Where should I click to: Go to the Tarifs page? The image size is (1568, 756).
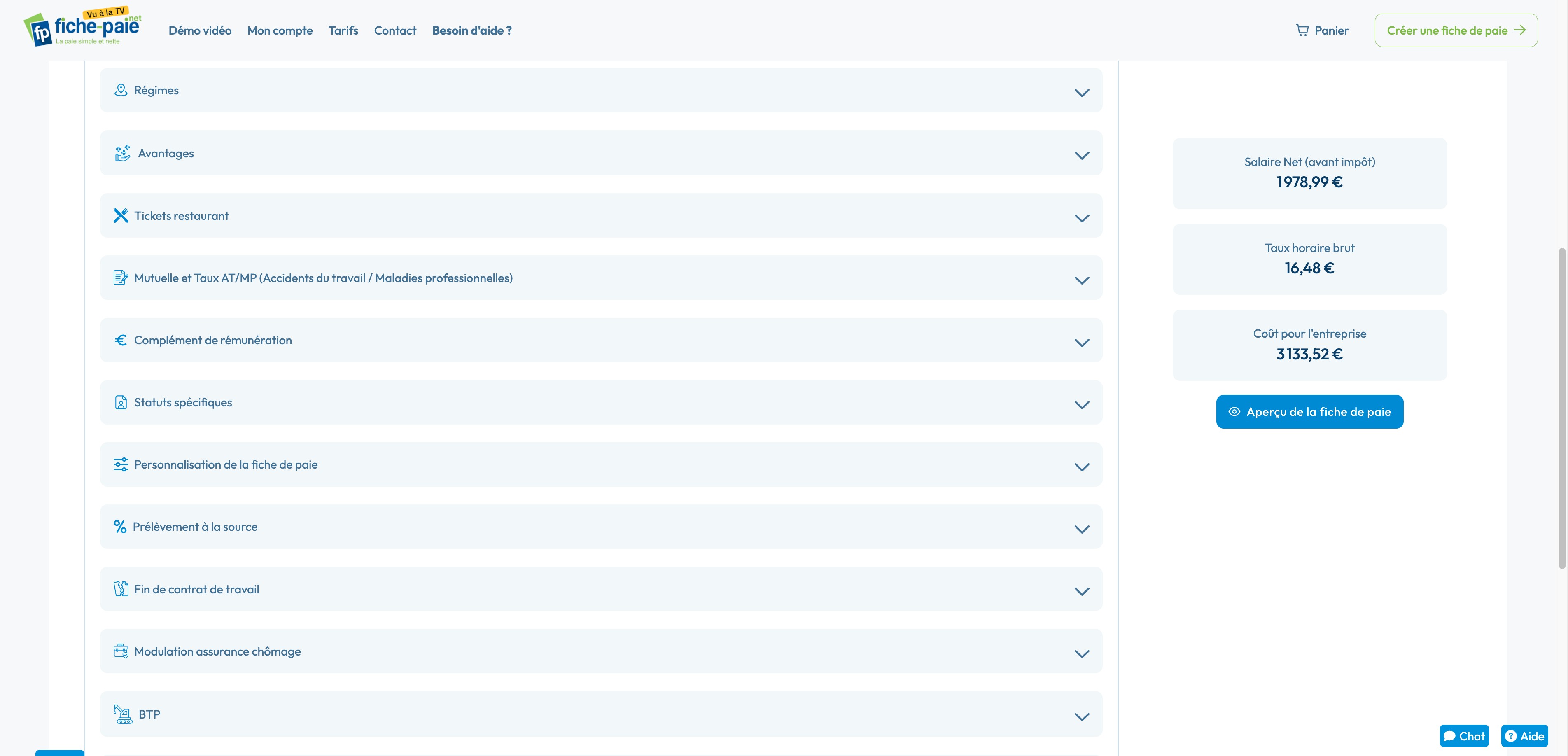tap(343, 30)
